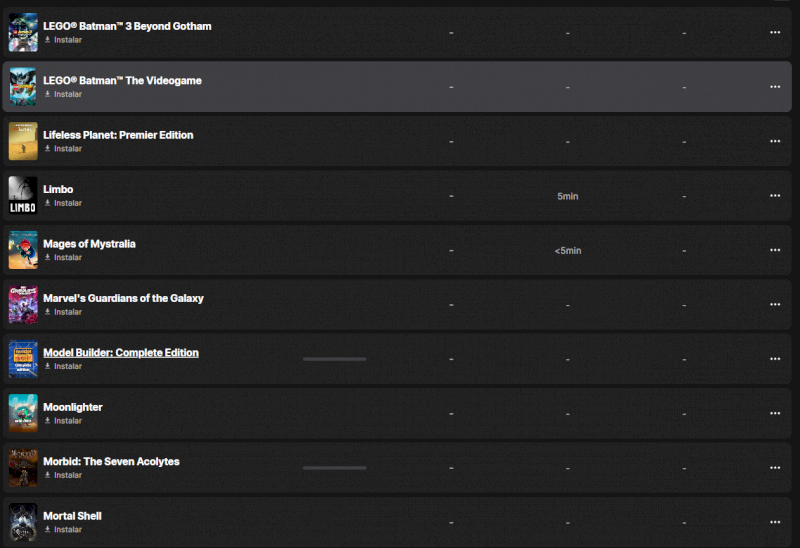The height and width of the screenshot is (548, 800).
Task: Click the Limbo cover thumbnail
Action: tap(23, 195)
